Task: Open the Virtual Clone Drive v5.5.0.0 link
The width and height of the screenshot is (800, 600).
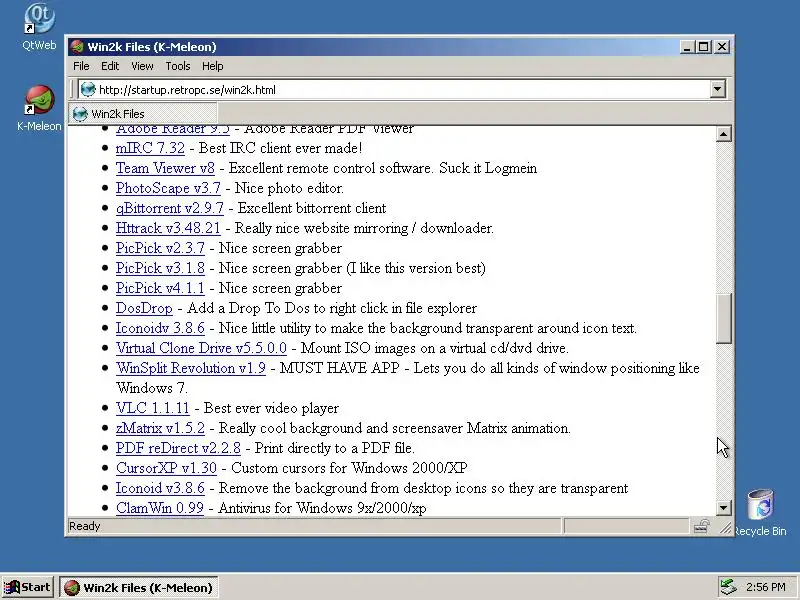Action: [201, 348]
